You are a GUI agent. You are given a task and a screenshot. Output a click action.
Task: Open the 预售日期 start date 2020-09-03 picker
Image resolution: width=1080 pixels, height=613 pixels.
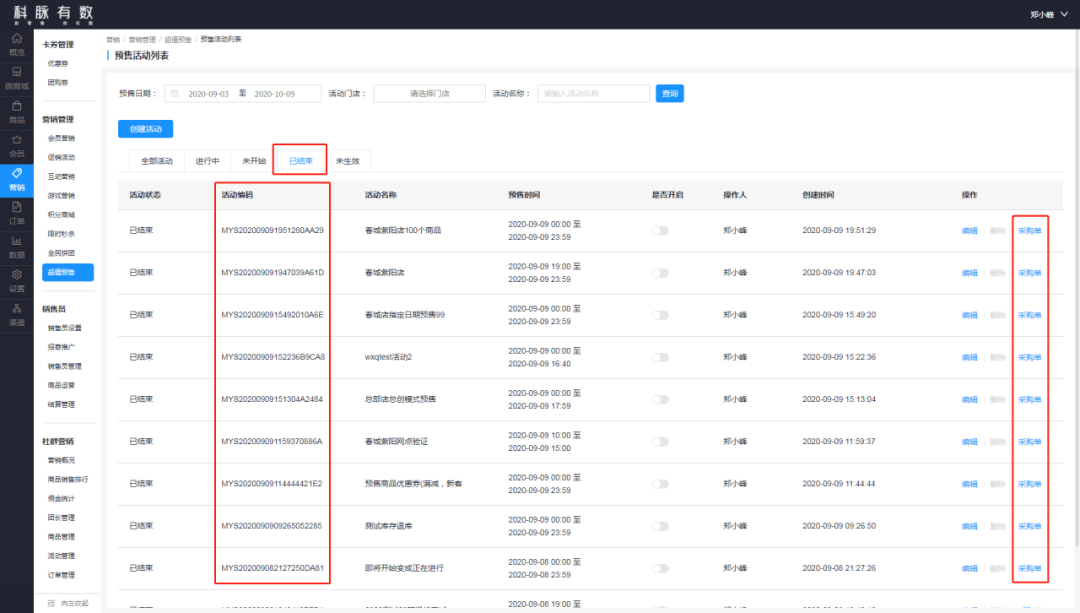coord(208,94)
